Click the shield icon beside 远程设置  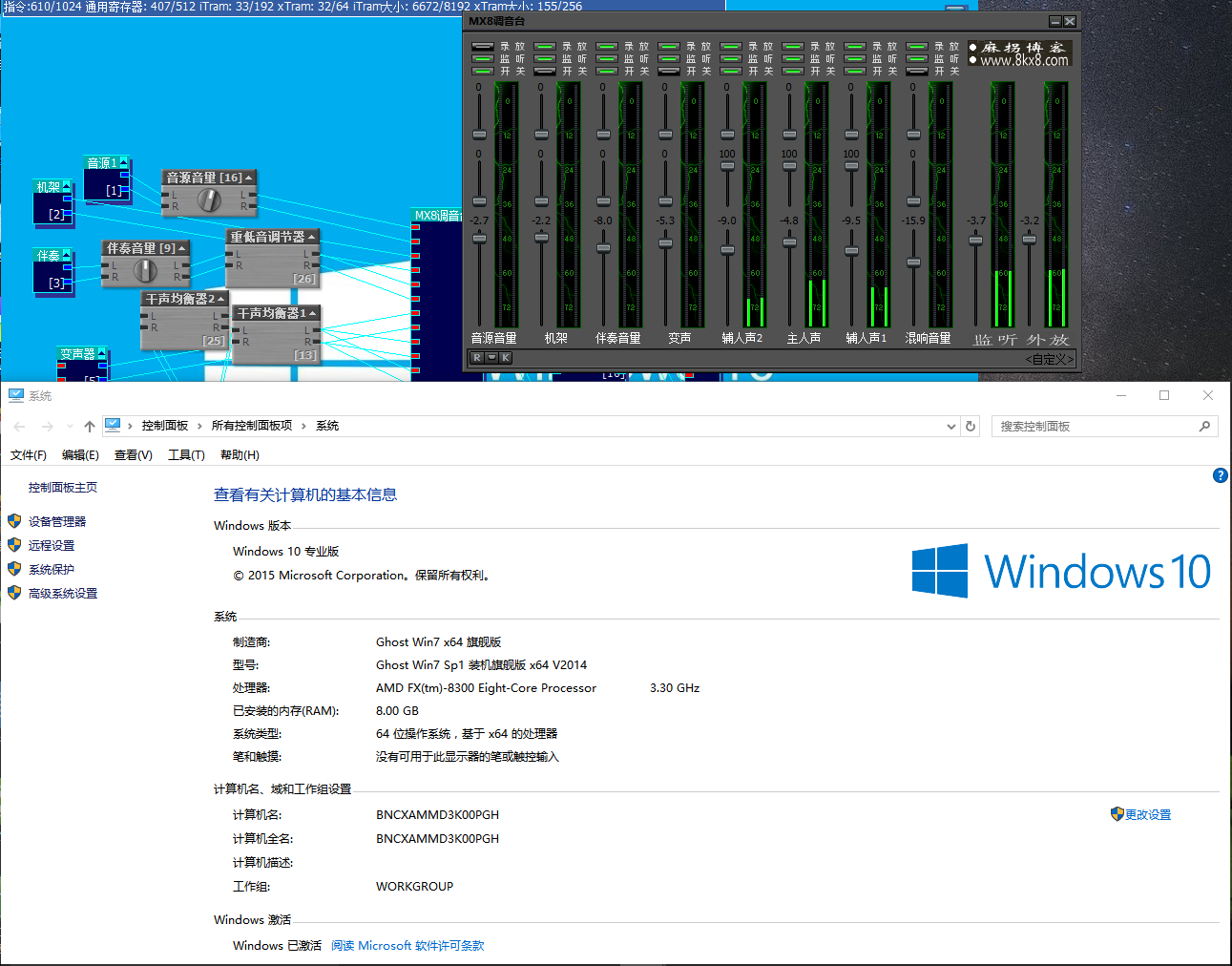pos(14,545)
